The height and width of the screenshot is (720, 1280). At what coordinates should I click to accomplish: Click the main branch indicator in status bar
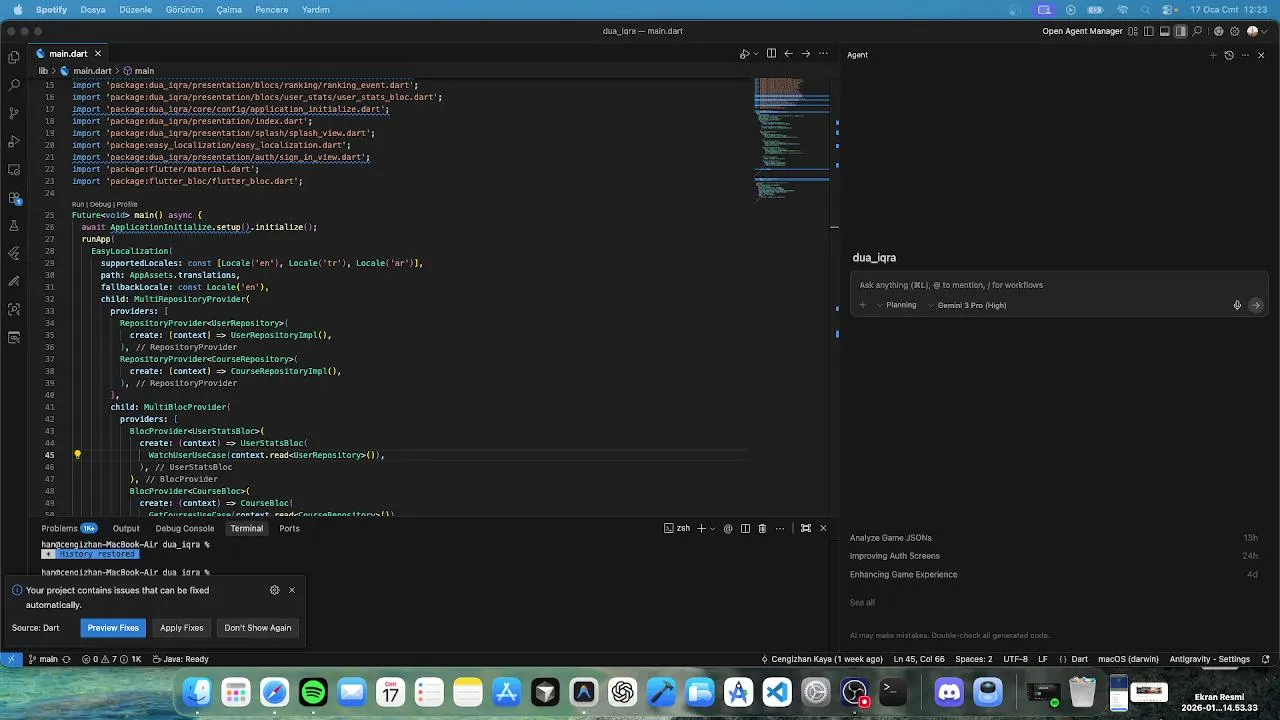pyautogui.click(x=42, y=659)
